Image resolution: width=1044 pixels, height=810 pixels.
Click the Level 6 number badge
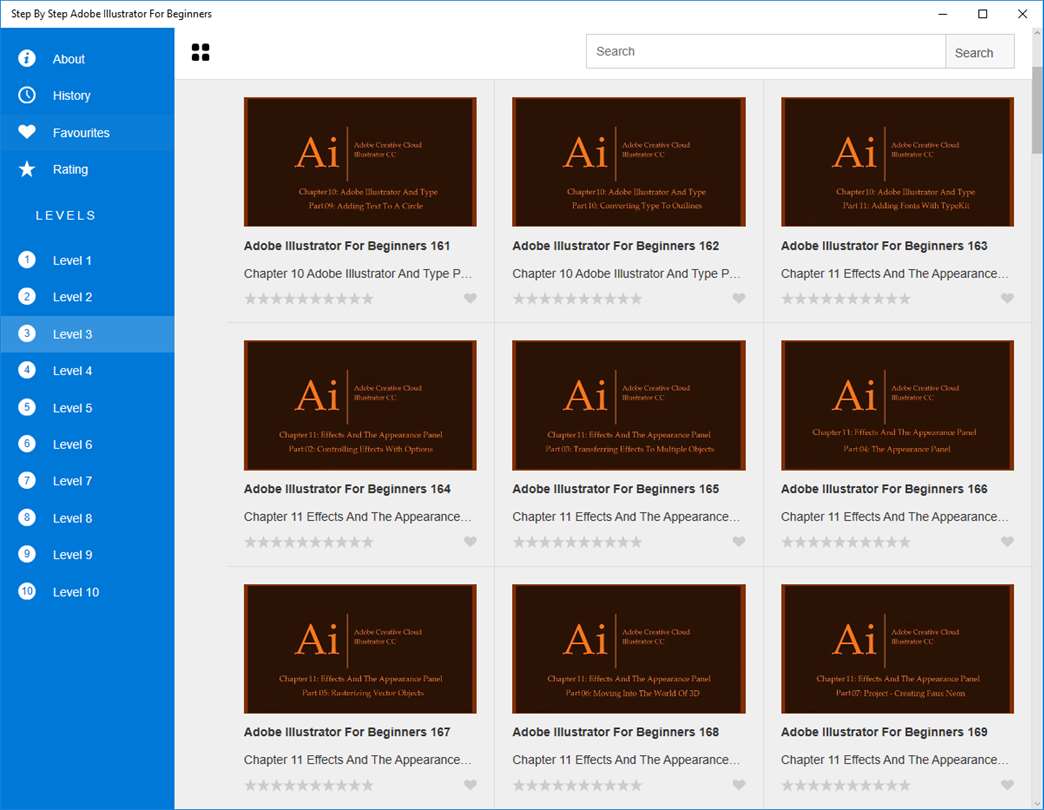[x=27, y=444]
